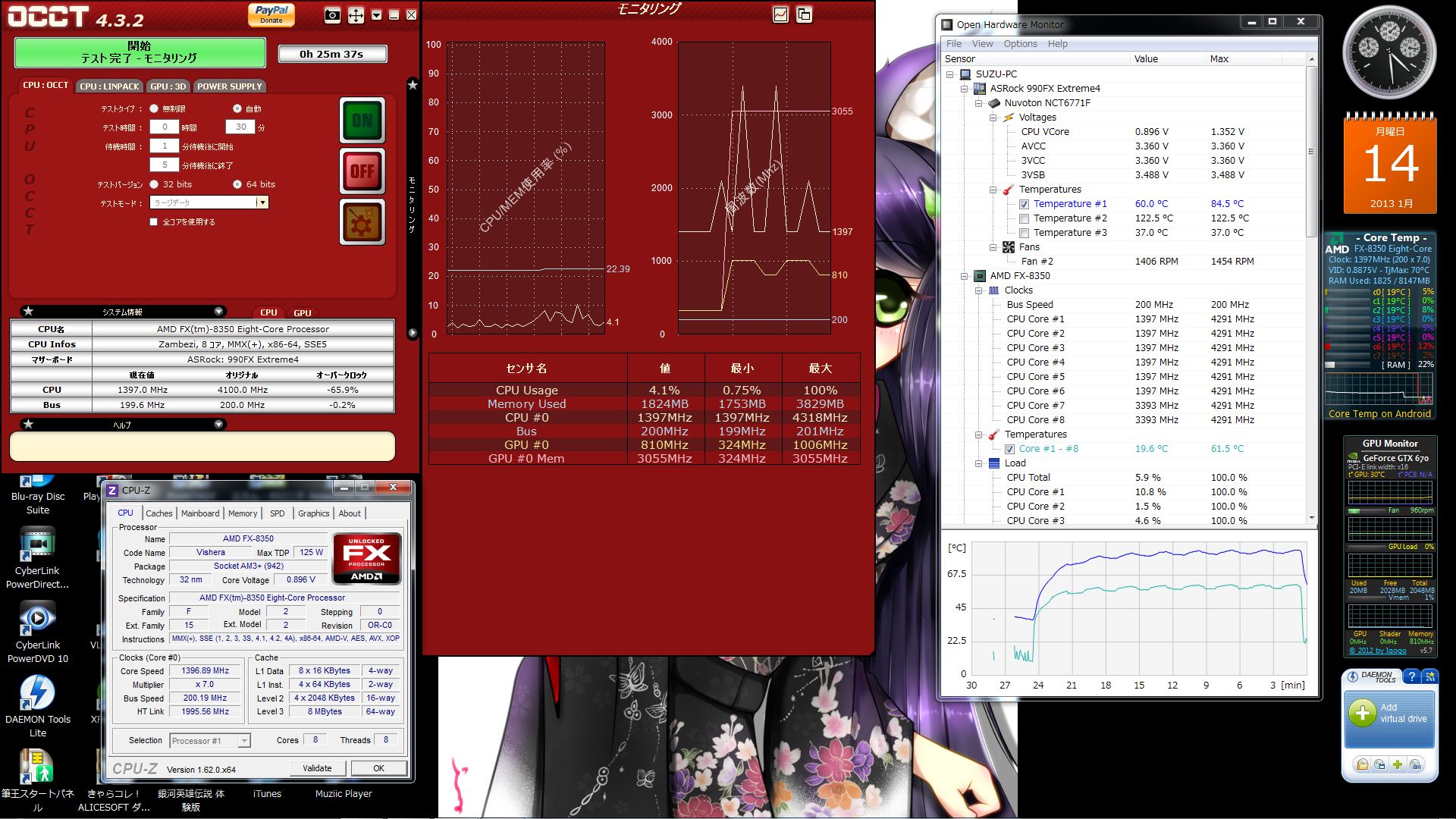Switch to the CPU : LINPACK tab
Image resolution: width=1456 pixels, height=819 pixels.
coord(110,86)
